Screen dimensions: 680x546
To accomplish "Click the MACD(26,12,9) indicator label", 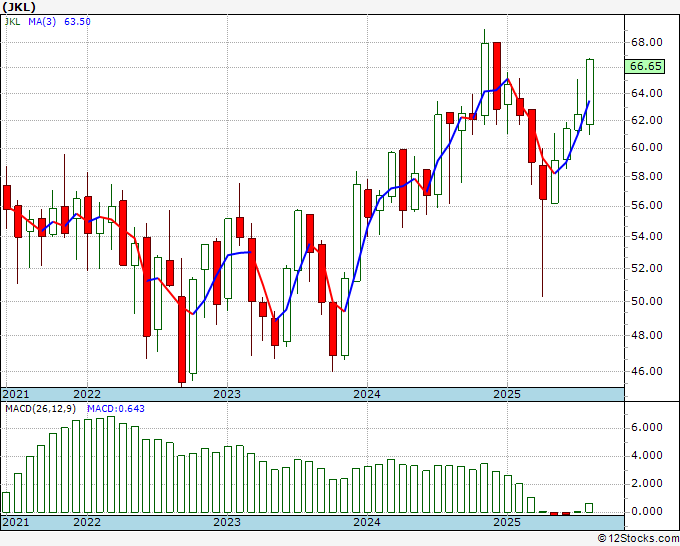I will (41, 409).
